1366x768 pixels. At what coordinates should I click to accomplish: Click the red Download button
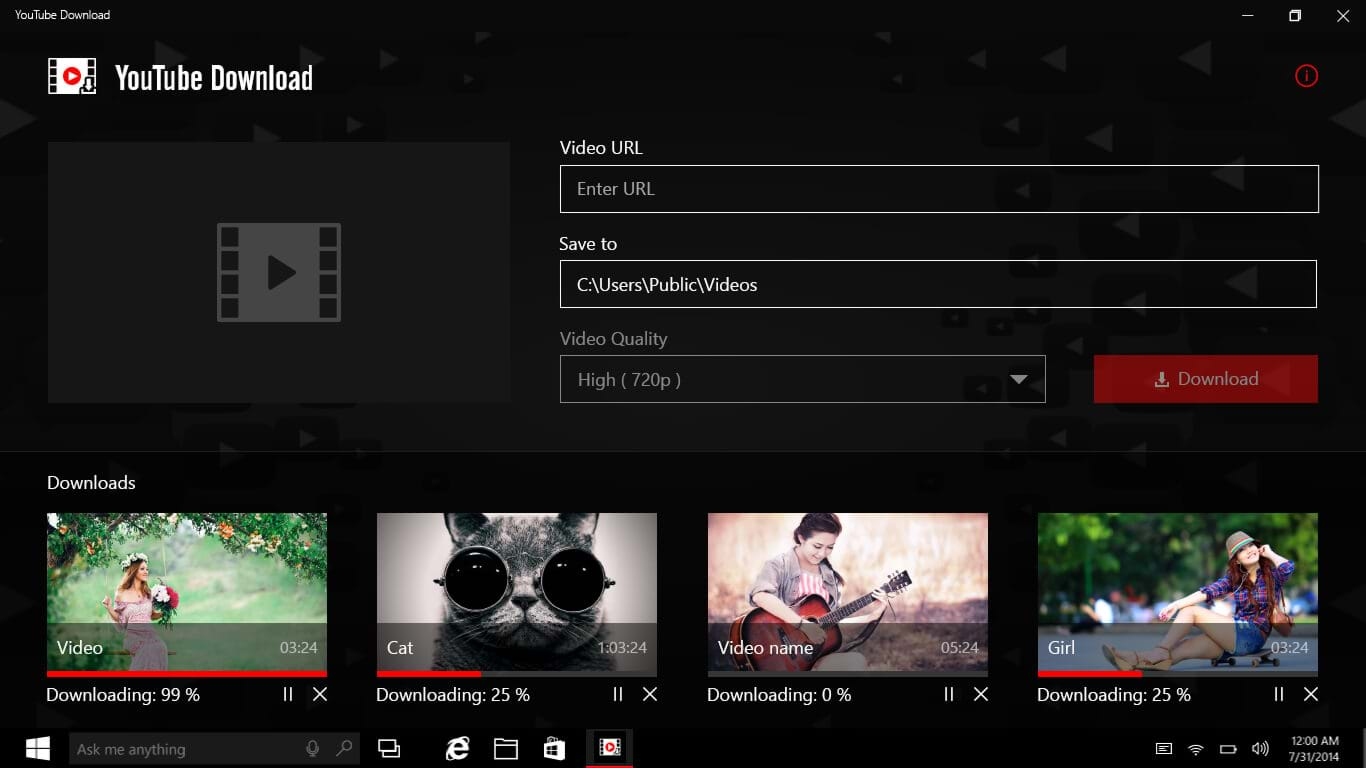1206,379
